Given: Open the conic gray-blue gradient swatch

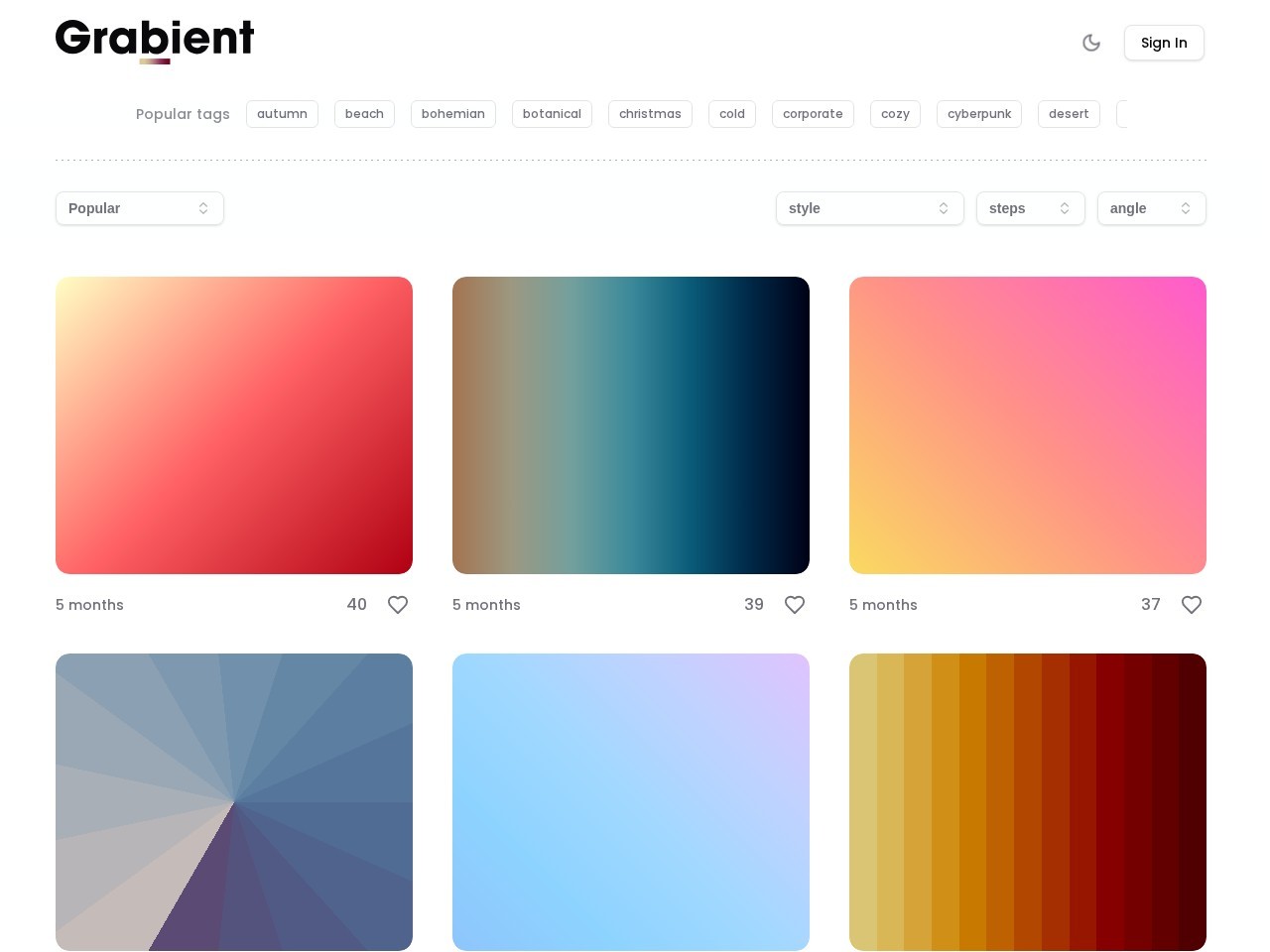Looking at the screenshot, I should click(x=234, y=801).
